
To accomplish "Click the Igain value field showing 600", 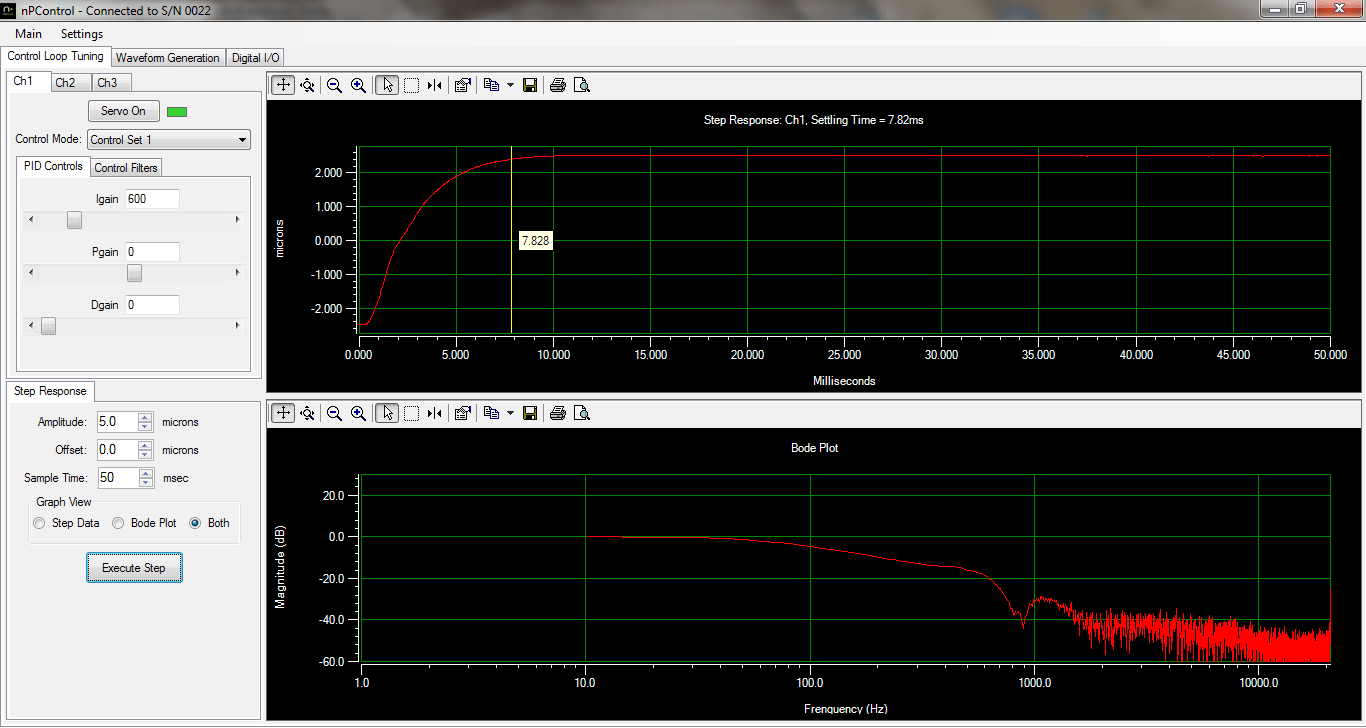I will (x=152, y=199).
